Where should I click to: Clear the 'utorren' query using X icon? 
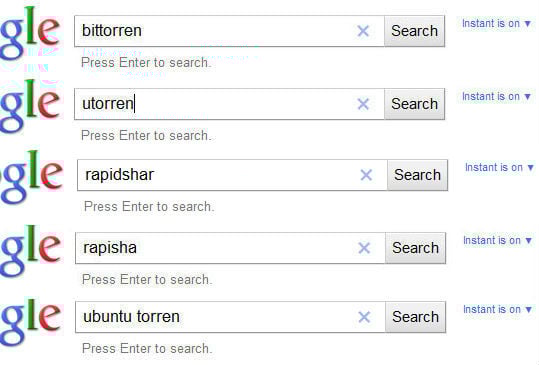click(363, 104)
